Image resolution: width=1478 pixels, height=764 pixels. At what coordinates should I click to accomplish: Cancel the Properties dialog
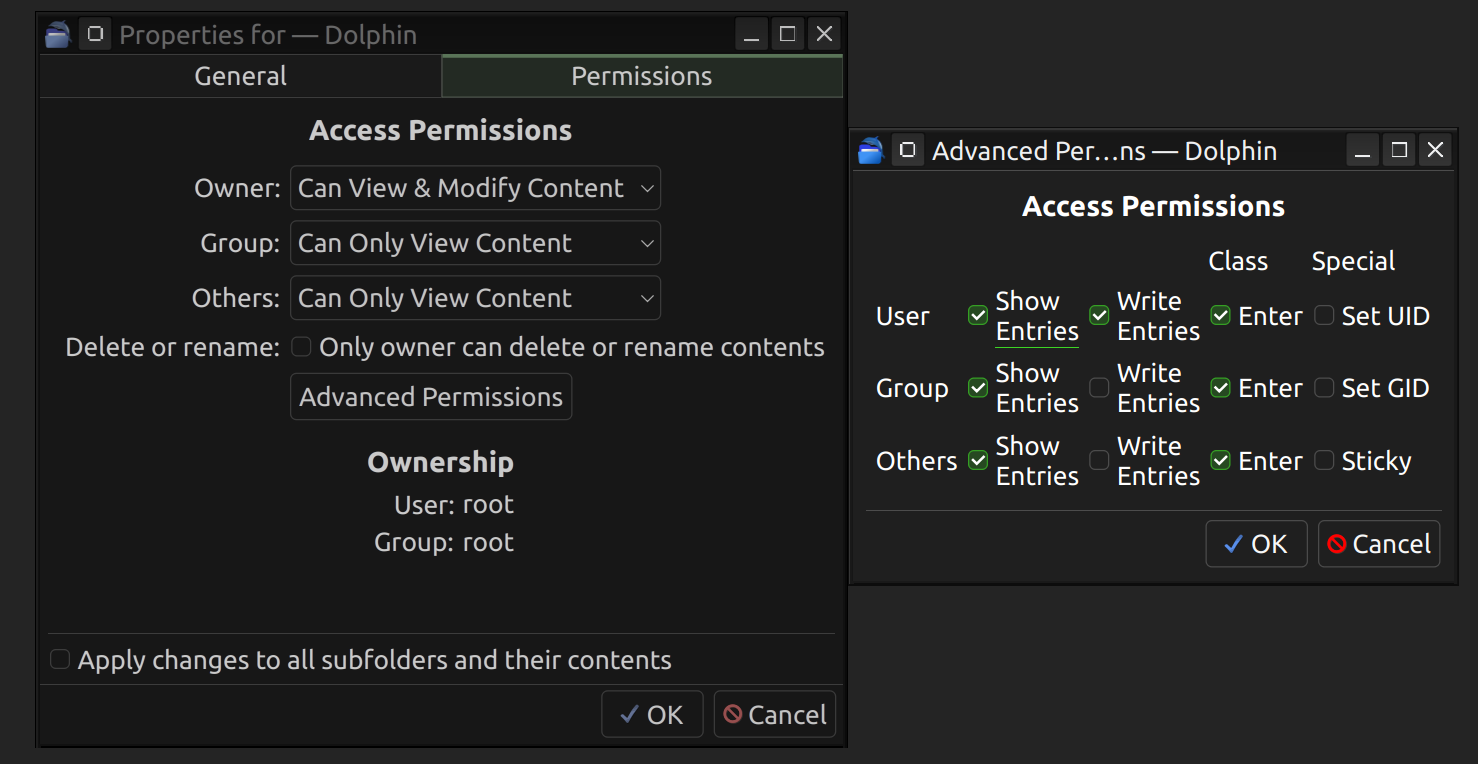pyautogui.click(x=774, y=715)
